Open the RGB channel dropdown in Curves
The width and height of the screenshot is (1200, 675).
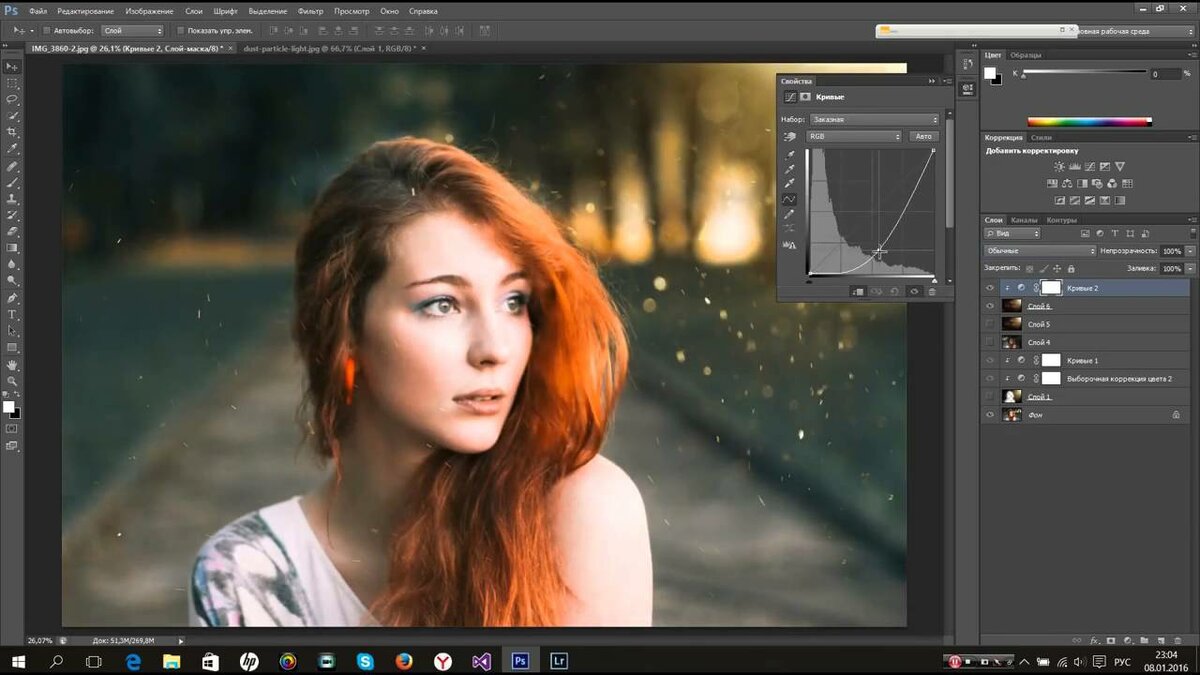tap(854, 136)
